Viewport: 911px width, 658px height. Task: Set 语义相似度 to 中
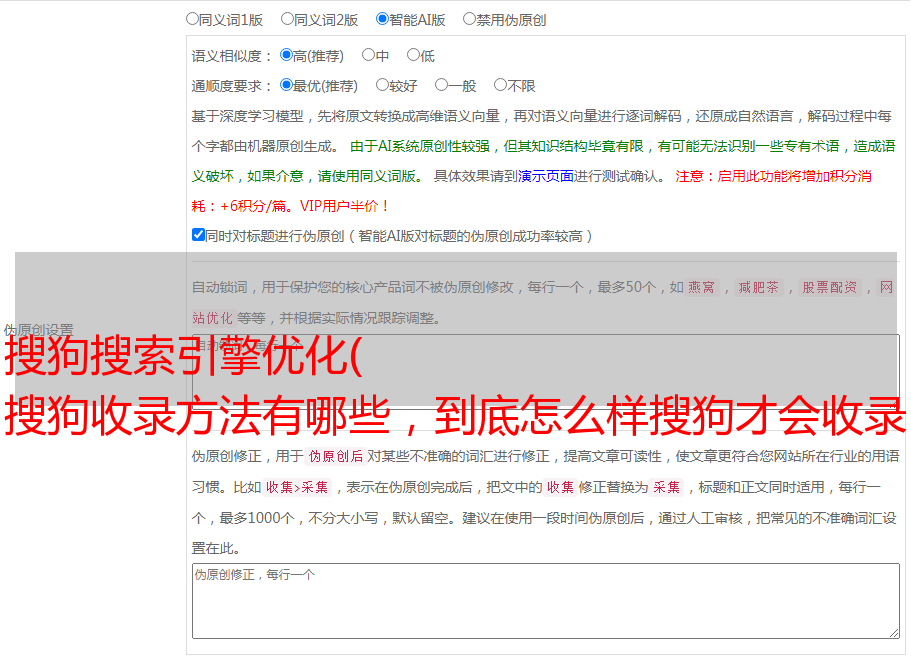pyautogui.click(x=368, y=55)
